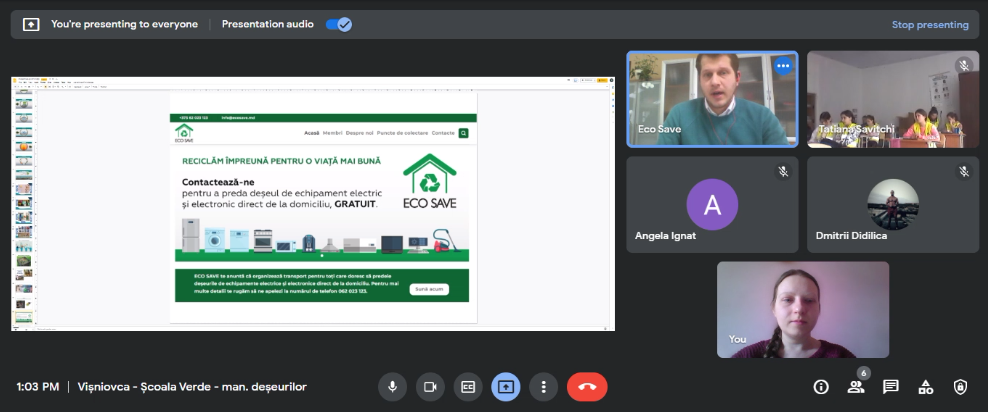Image resolution: width=988 pixels, height=412 pixels.
Task: Select the Eco Save video tile
Action: point(712,100)
